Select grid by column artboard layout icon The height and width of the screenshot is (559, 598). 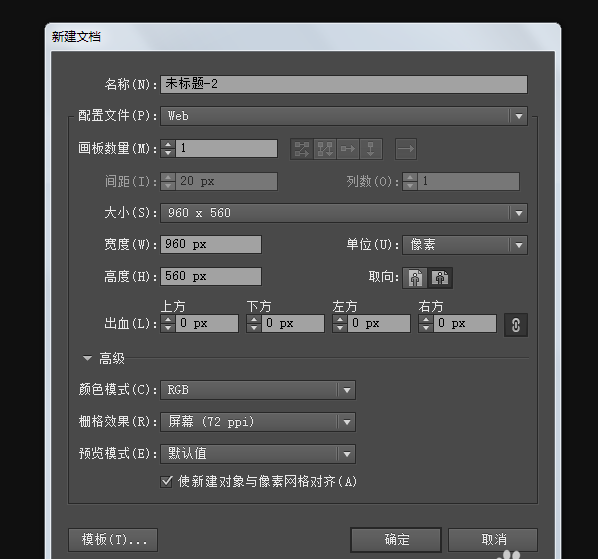(325, 149)
